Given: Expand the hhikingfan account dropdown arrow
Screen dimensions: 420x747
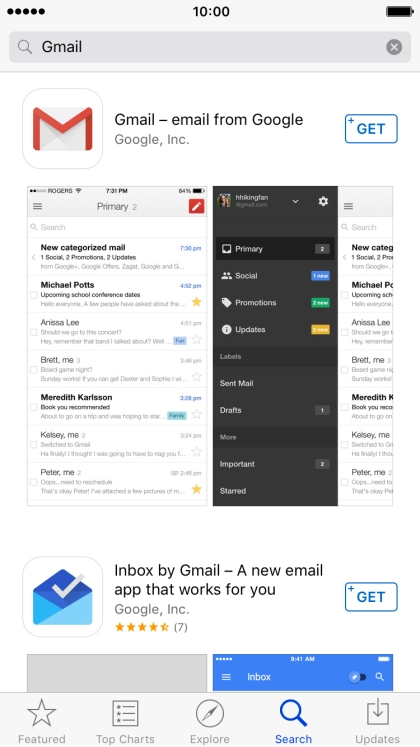Looking at the screenshot, I should point(295,202).
